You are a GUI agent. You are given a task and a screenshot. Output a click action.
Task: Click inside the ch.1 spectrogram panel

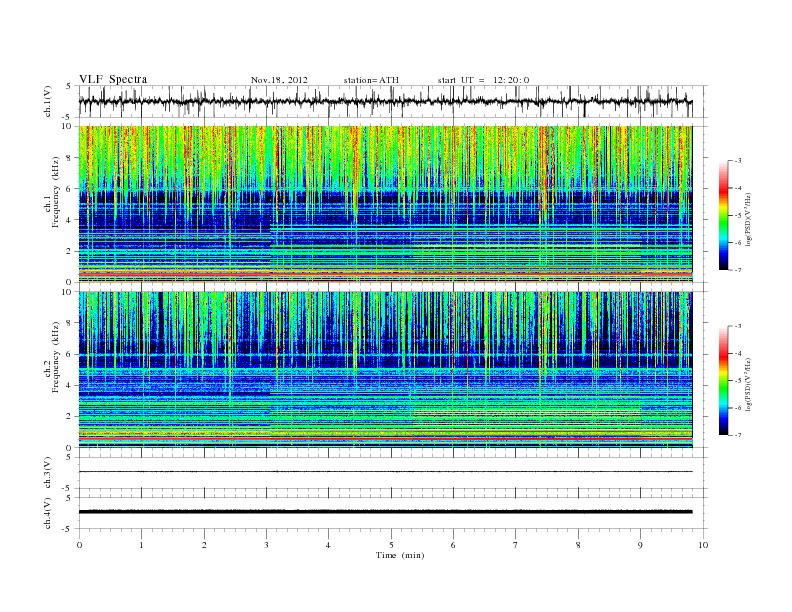coord(385,204)
